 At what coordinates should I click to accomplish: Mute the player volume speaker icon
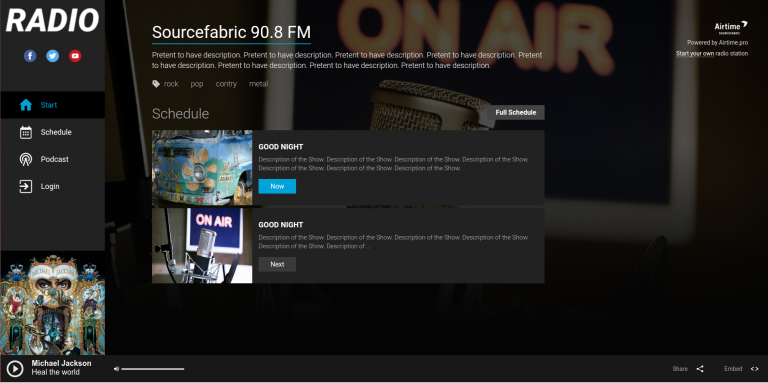[x=116, y=369]
